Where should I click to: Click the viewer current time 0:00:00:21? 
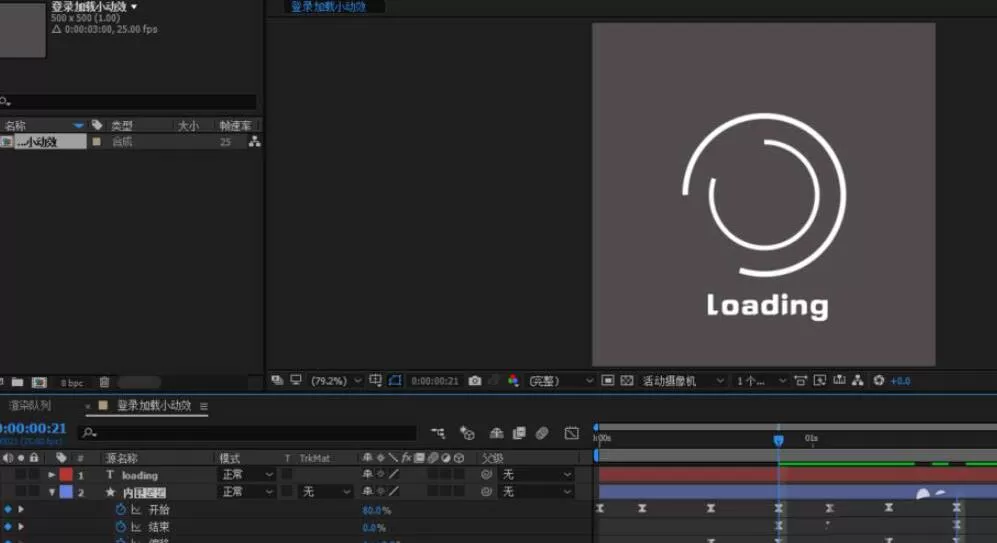click(x=435, y=381)
